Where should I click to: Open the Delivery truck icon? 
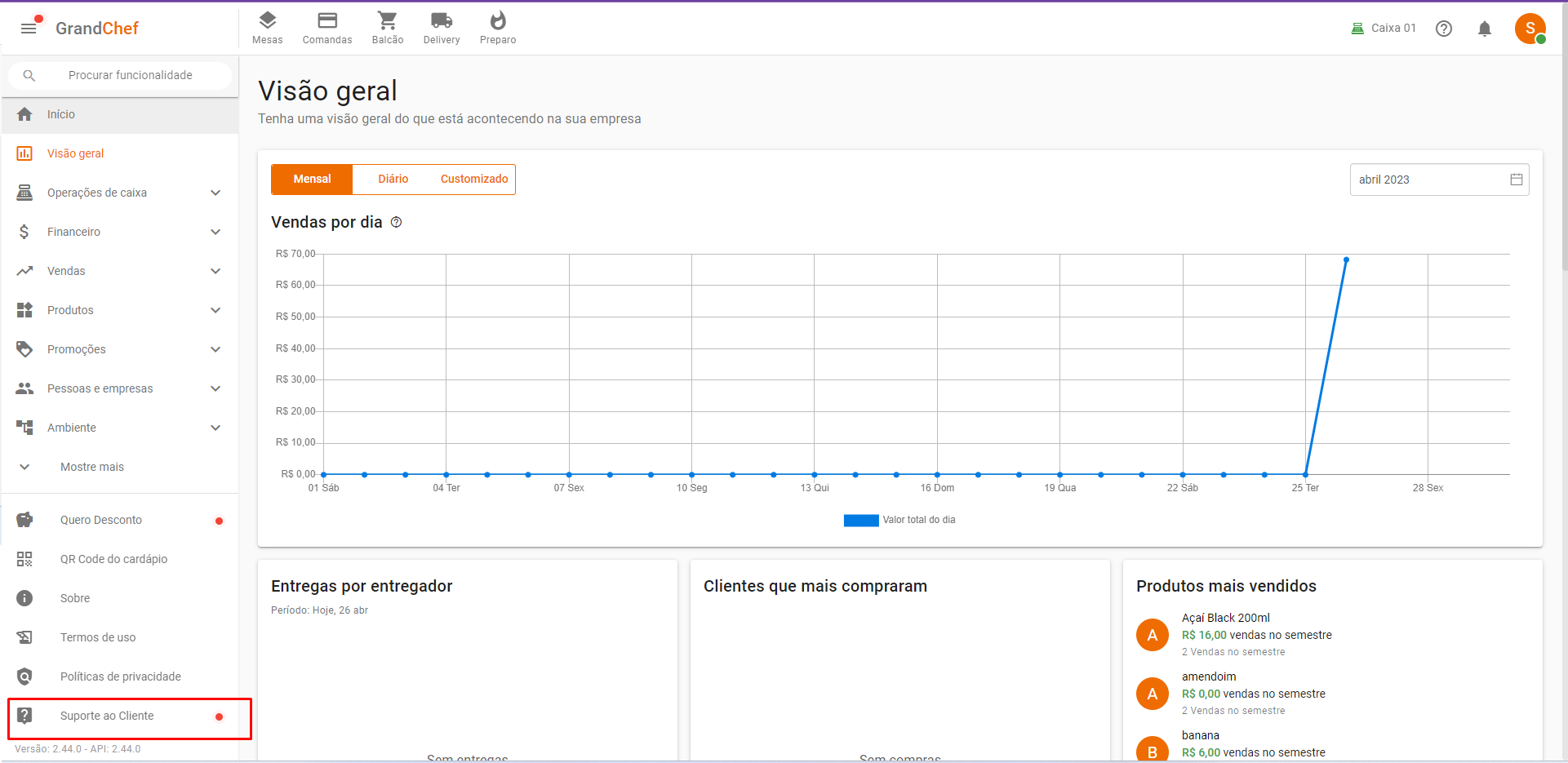click(442, 21)
